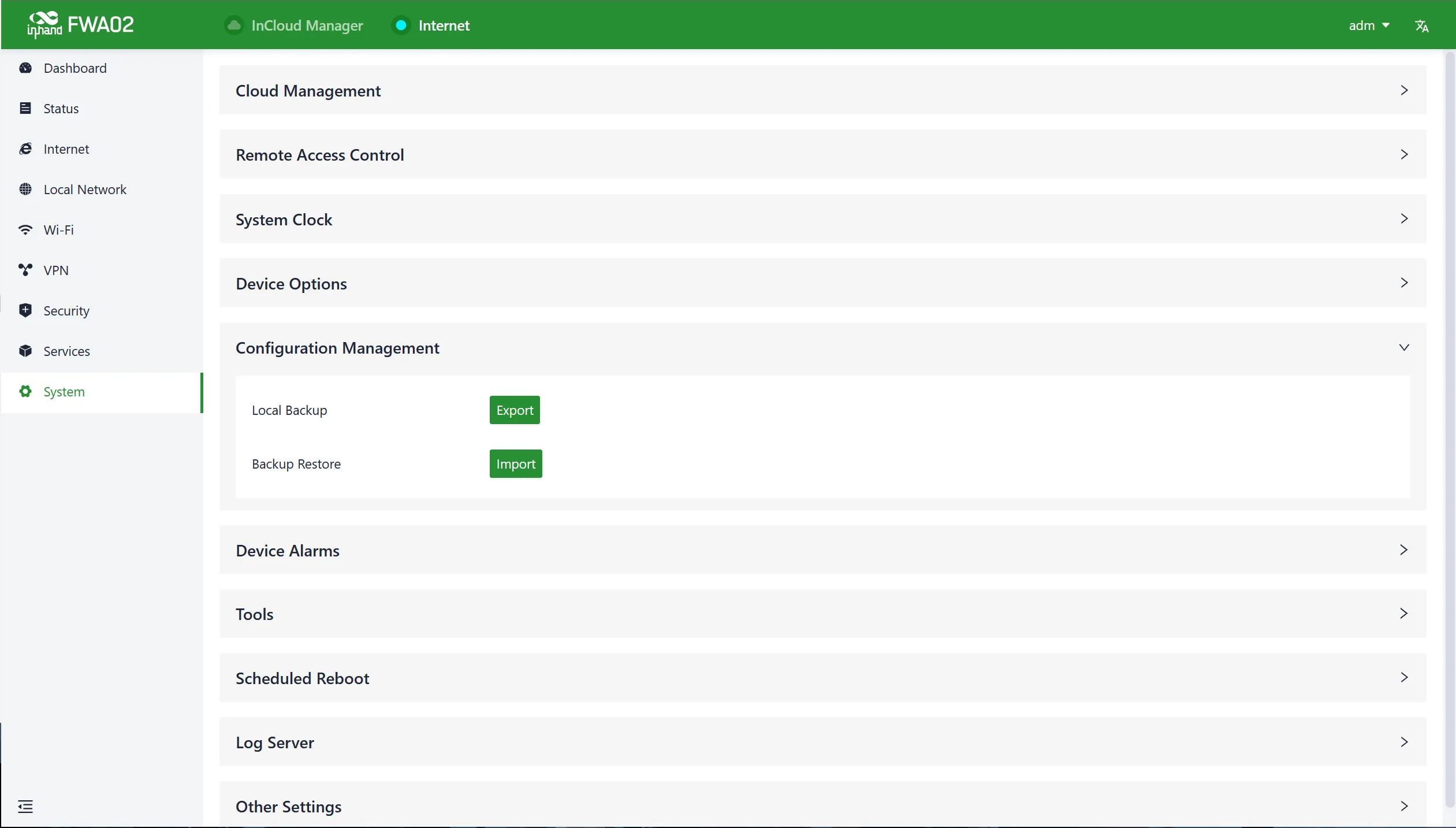Go to the Services menu item
The image size is (1456, 828).
click(x=102, y=351)
